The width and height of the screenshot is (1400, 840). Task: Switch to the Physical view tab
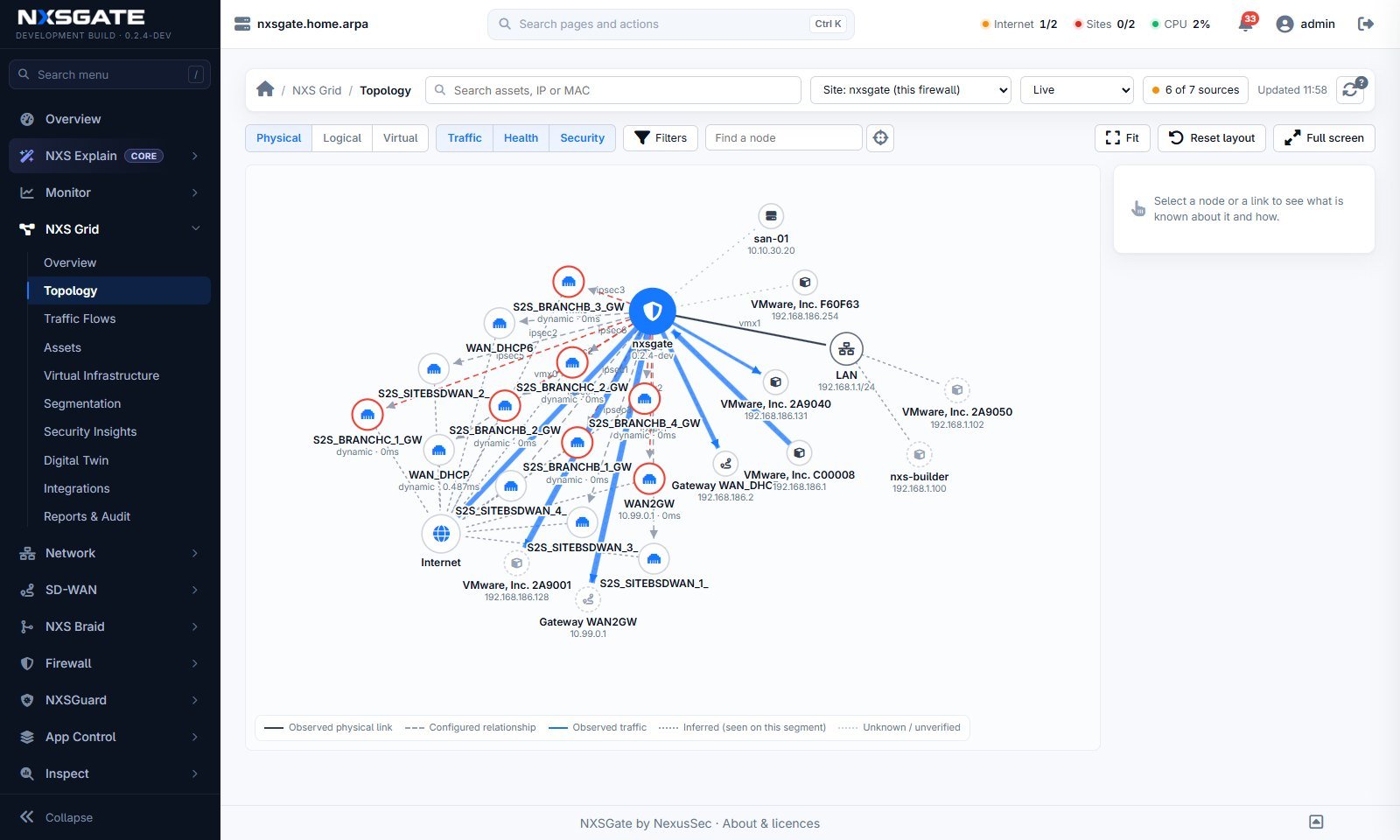[x=278, y=138]
